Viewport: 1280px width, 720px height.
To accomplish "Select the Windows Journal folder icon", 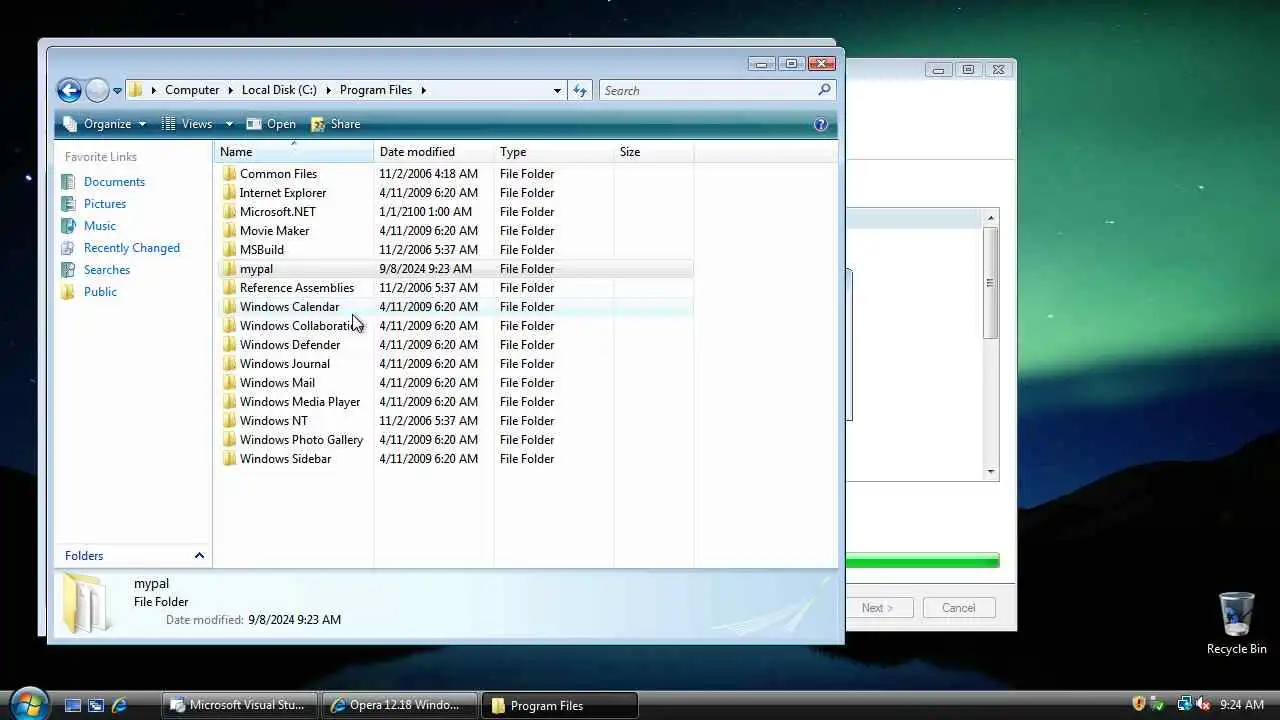I will point(229,364).
